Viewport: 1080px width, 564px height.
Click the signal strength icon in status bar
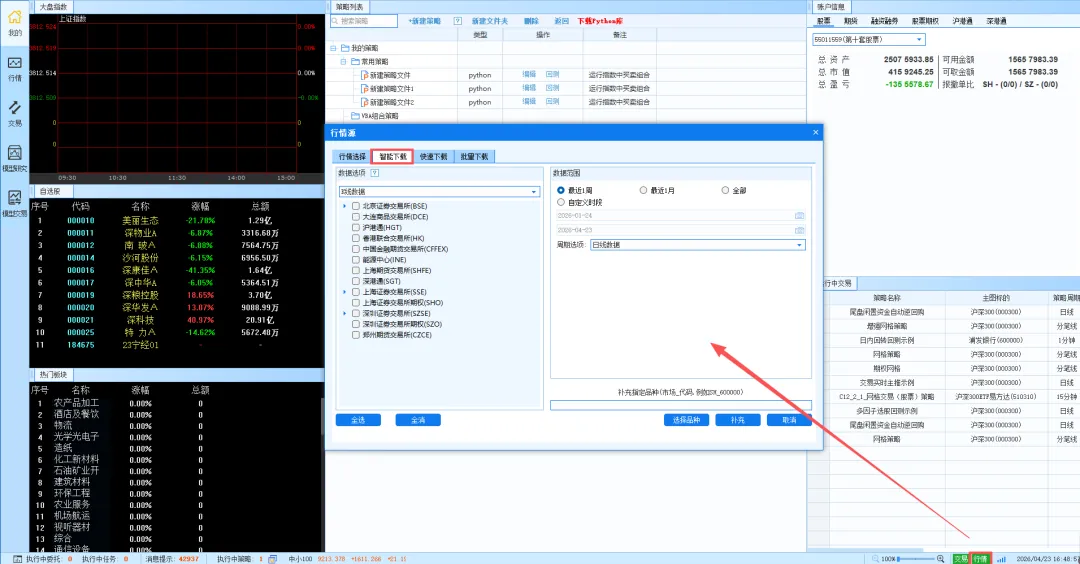pos(1001,559)
